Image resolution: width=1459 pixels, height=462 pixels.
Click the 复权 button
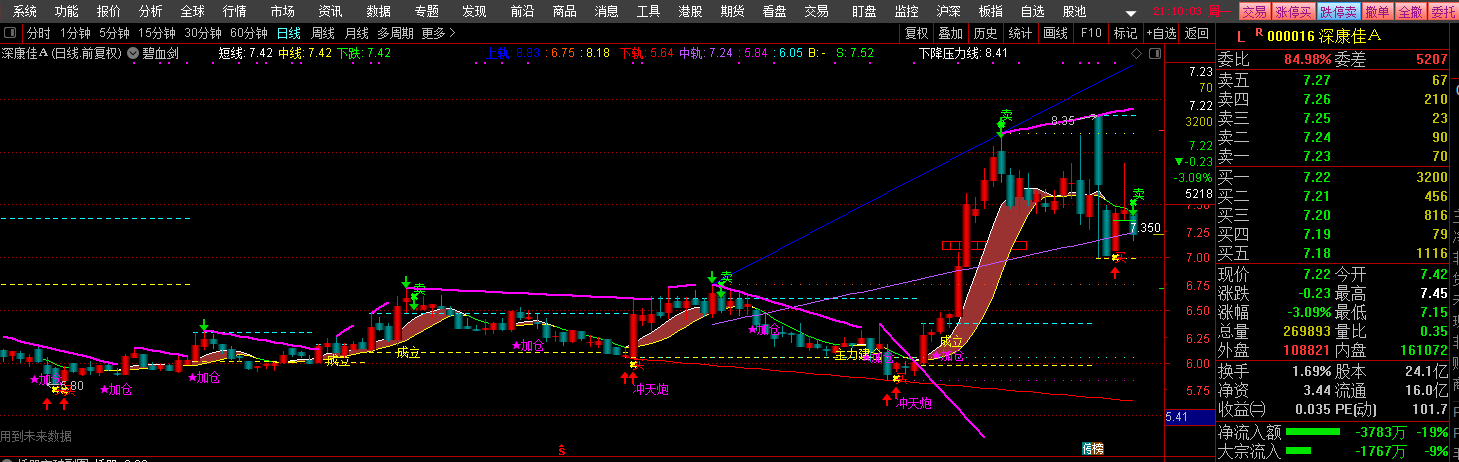pos(916,33)
